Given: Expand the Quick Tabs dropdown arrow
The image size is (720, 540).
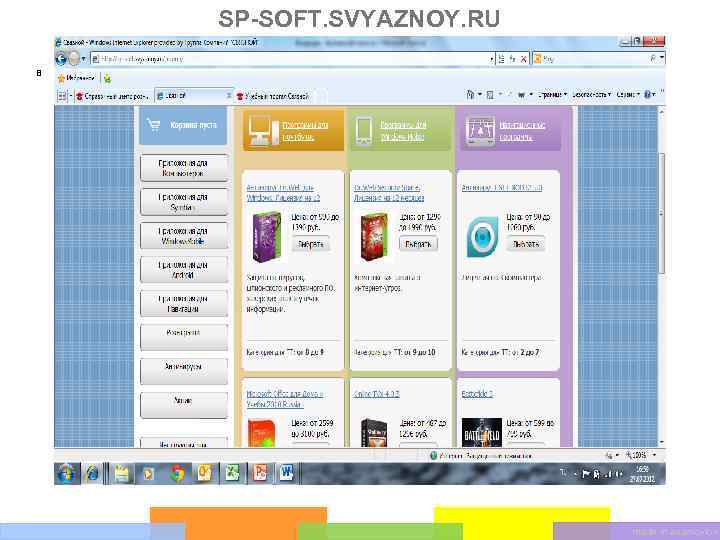Looking at the screenshot, I should point(71,96).
